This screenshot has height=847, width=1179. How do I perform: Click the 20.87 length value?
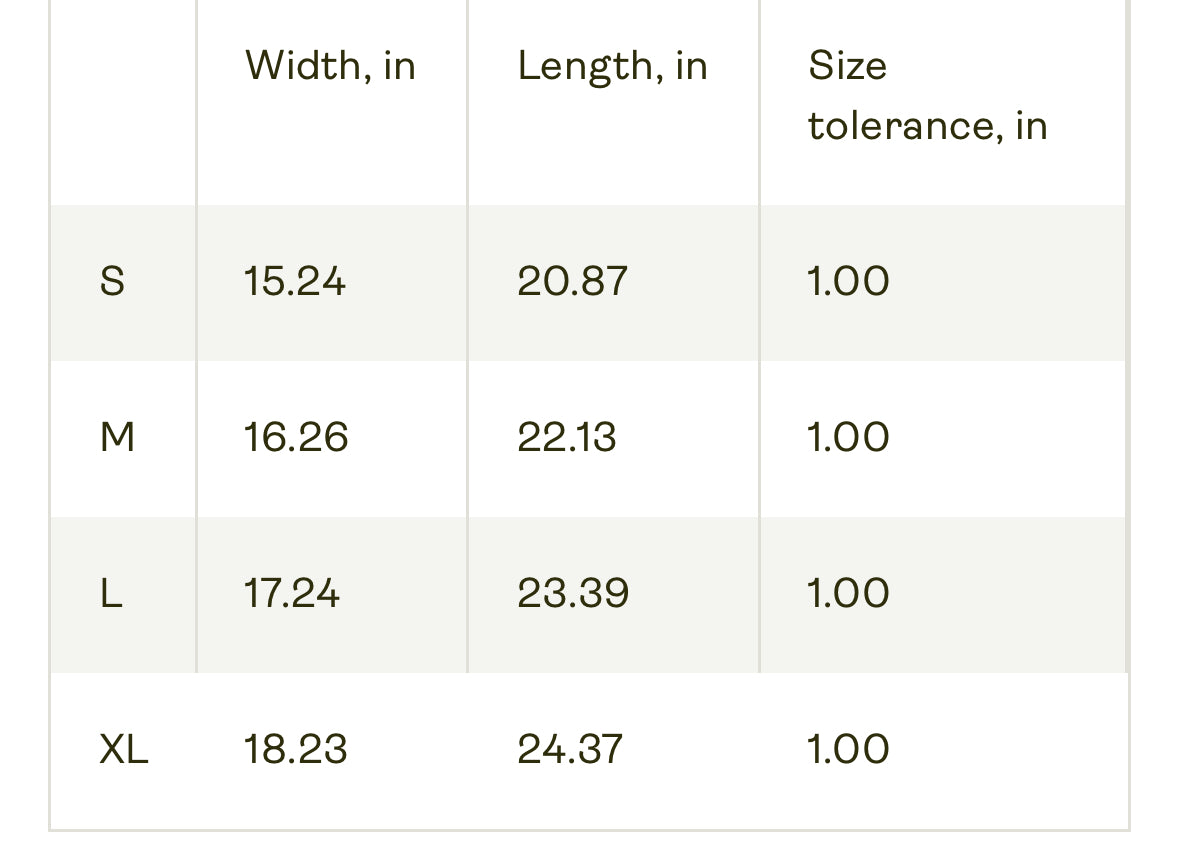(x=573, y=282)
